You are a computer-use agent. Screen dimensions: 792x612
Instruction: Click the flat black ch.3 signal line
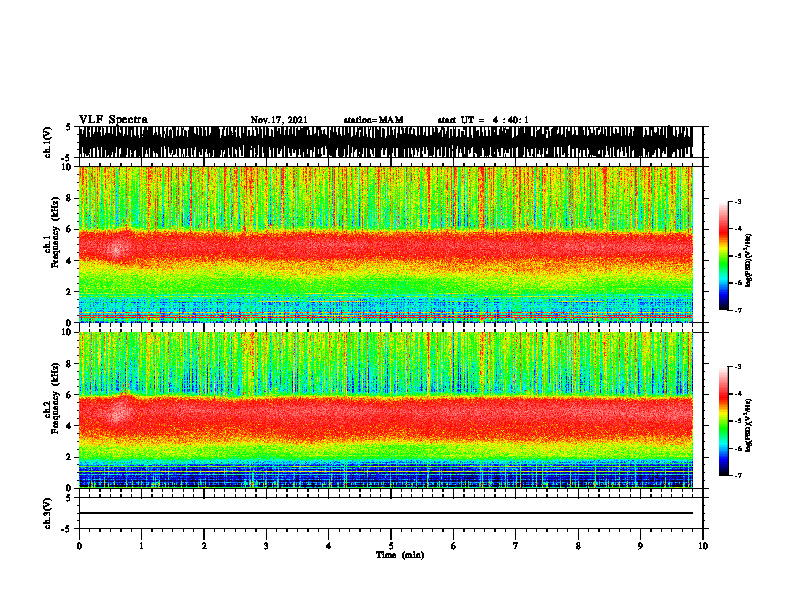tap(385, 513)
